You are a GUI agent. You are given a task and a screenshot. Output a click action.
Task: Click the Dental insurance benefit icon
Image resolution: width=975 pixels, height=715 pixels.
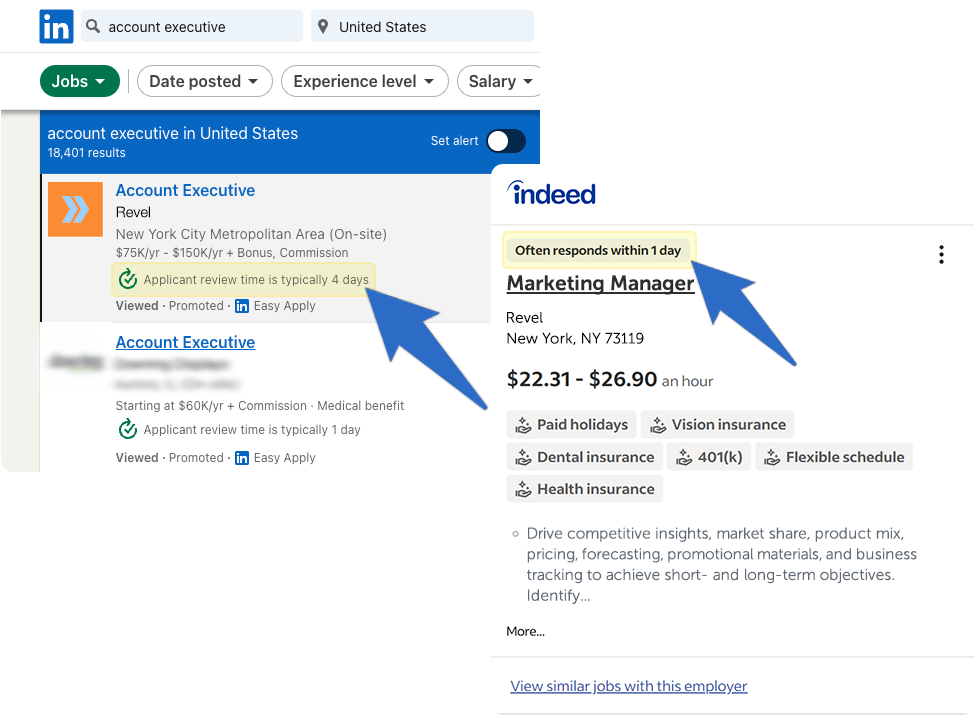pos(524,458)
